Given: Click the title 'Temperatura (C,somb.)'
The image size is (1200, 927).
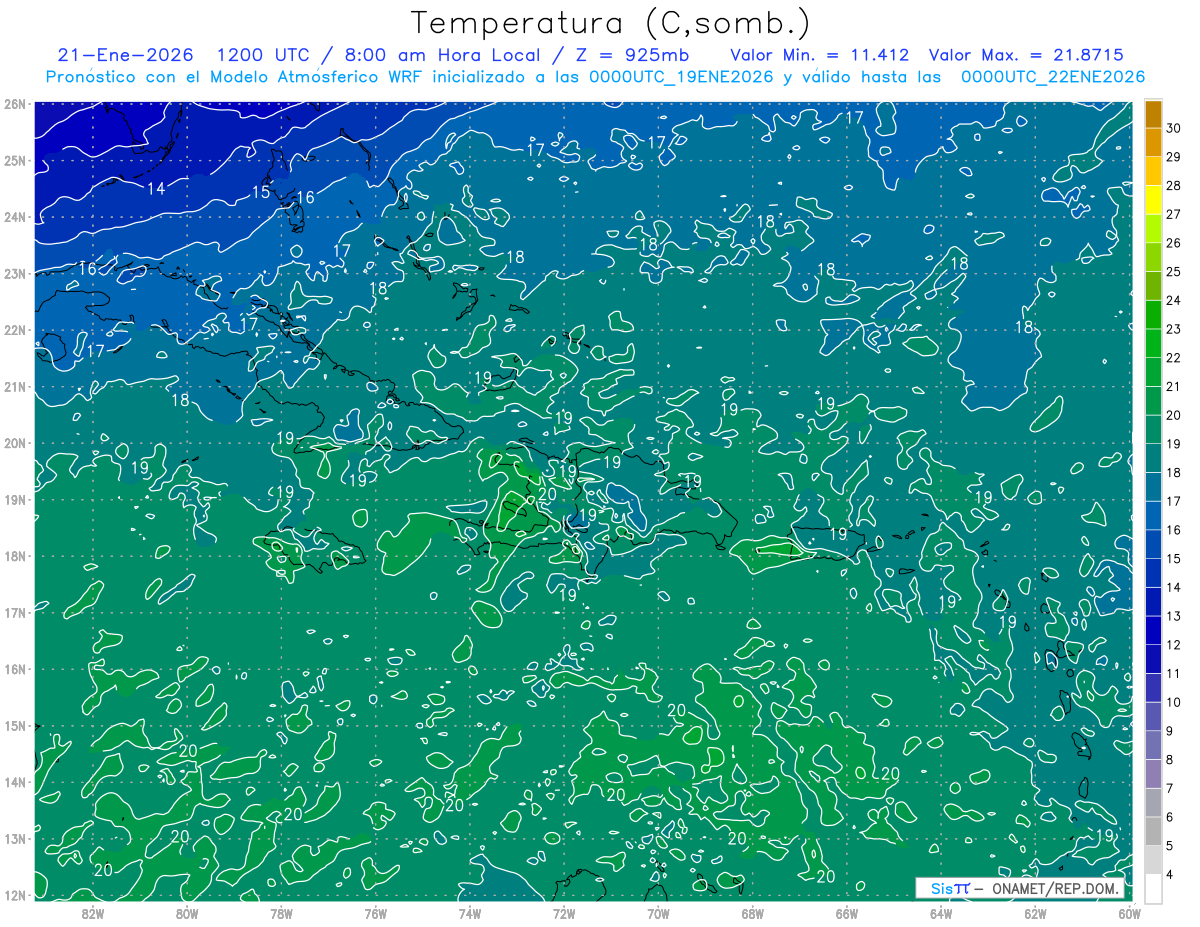Looking at the screenshot, I should point(612,23).
